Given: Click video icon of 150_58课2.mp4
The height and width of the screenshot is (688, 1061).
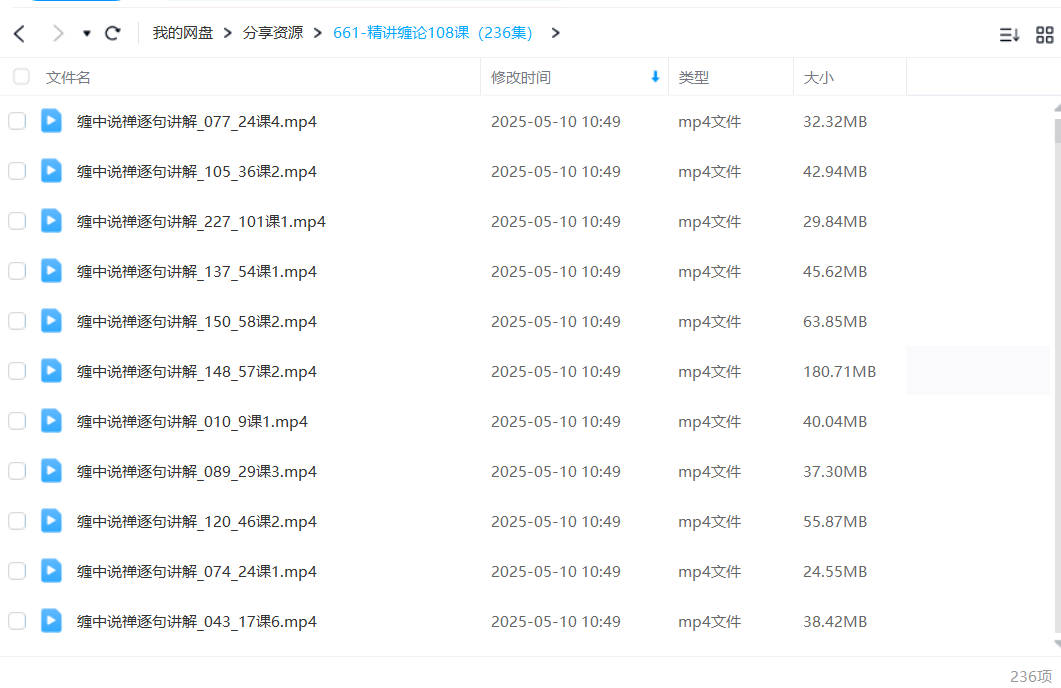Looking at the screenshot, I should pos(51,321).
